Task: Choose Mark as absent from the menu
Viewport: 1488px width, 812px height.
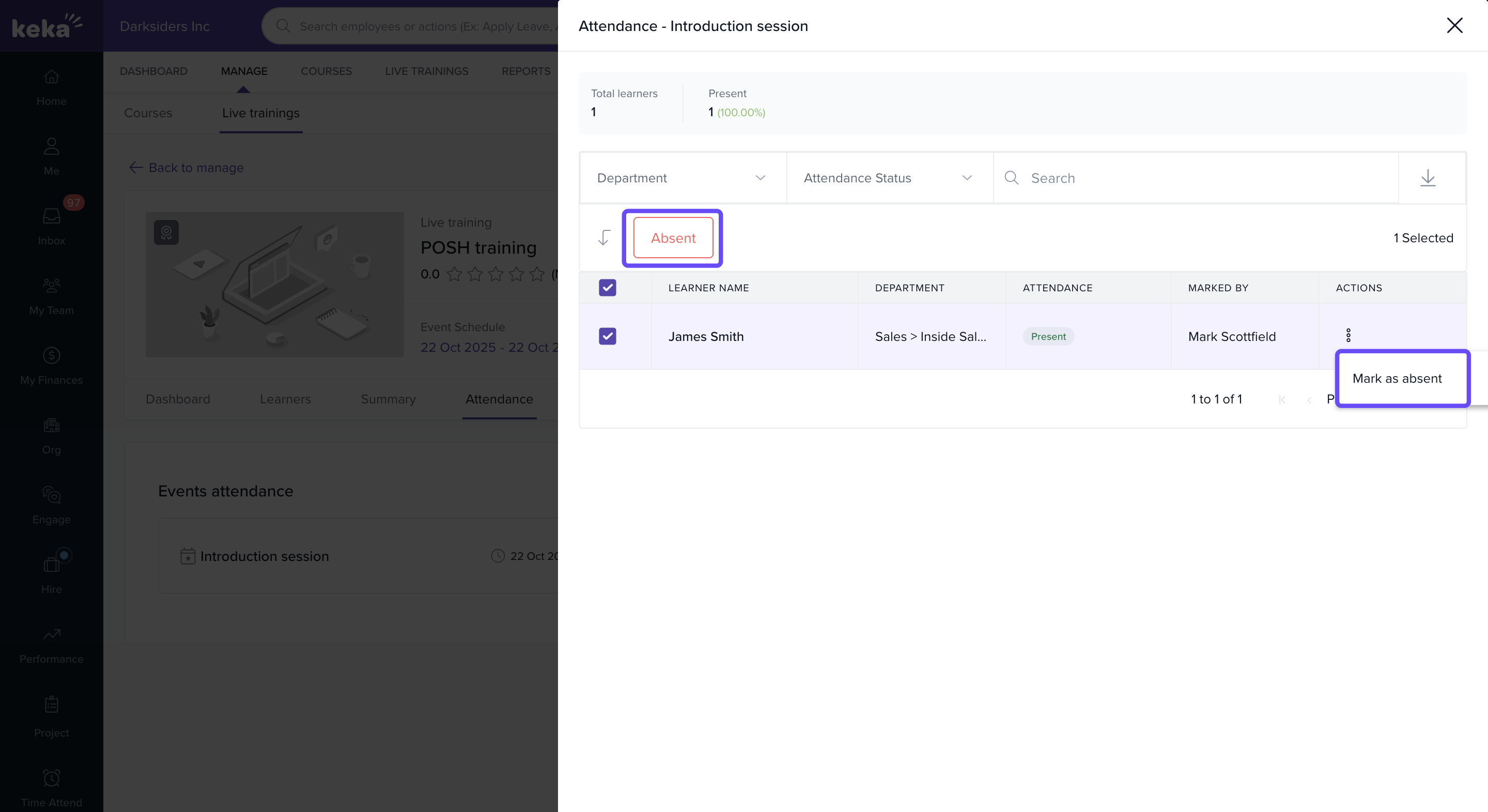Action: coord(1397,378)
